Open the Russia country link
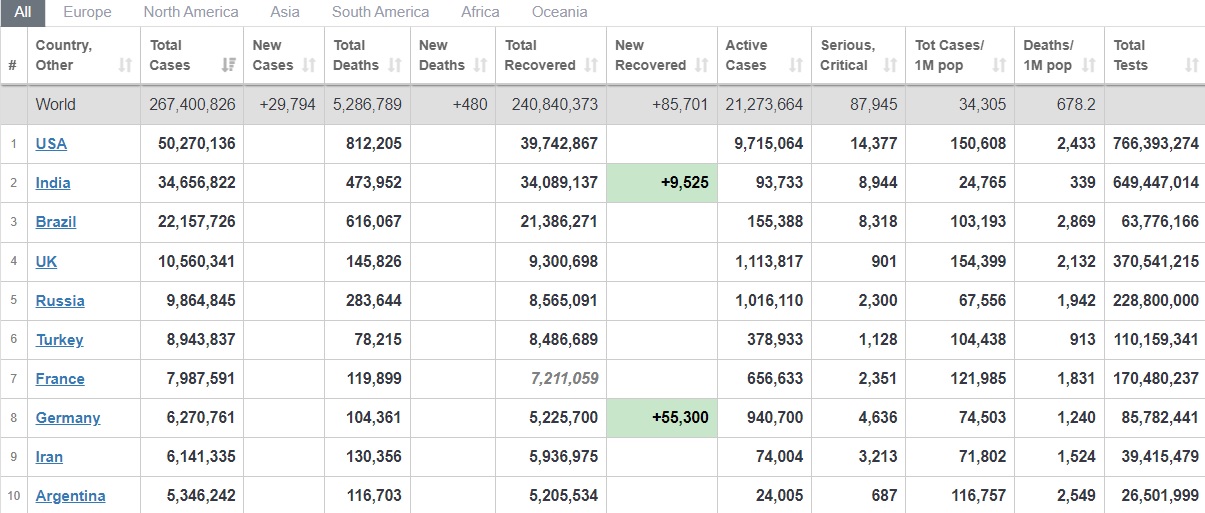Image resolution: width=1205 pixels, height=513 pixels. [x=60, y=300]
